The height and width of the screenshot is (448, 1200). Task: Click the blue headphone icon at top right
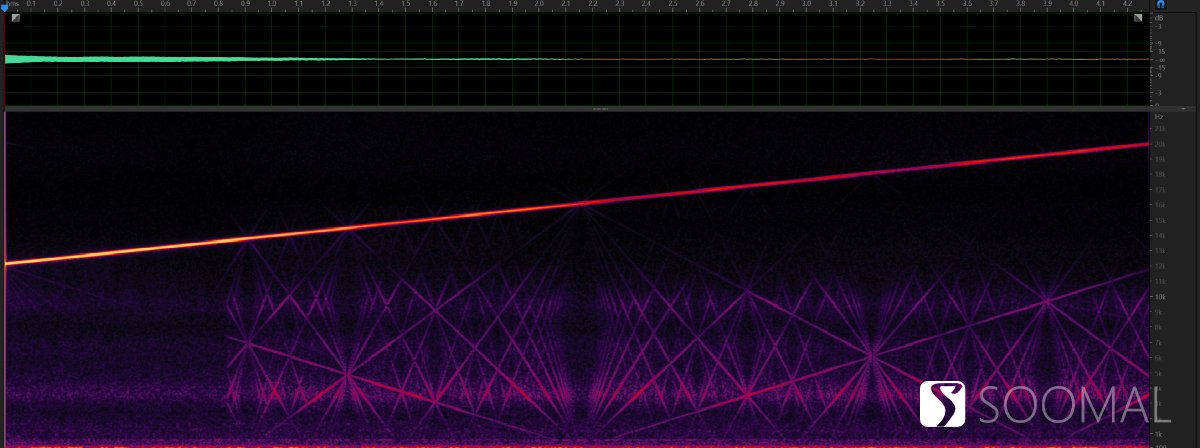click(1161, 4)
